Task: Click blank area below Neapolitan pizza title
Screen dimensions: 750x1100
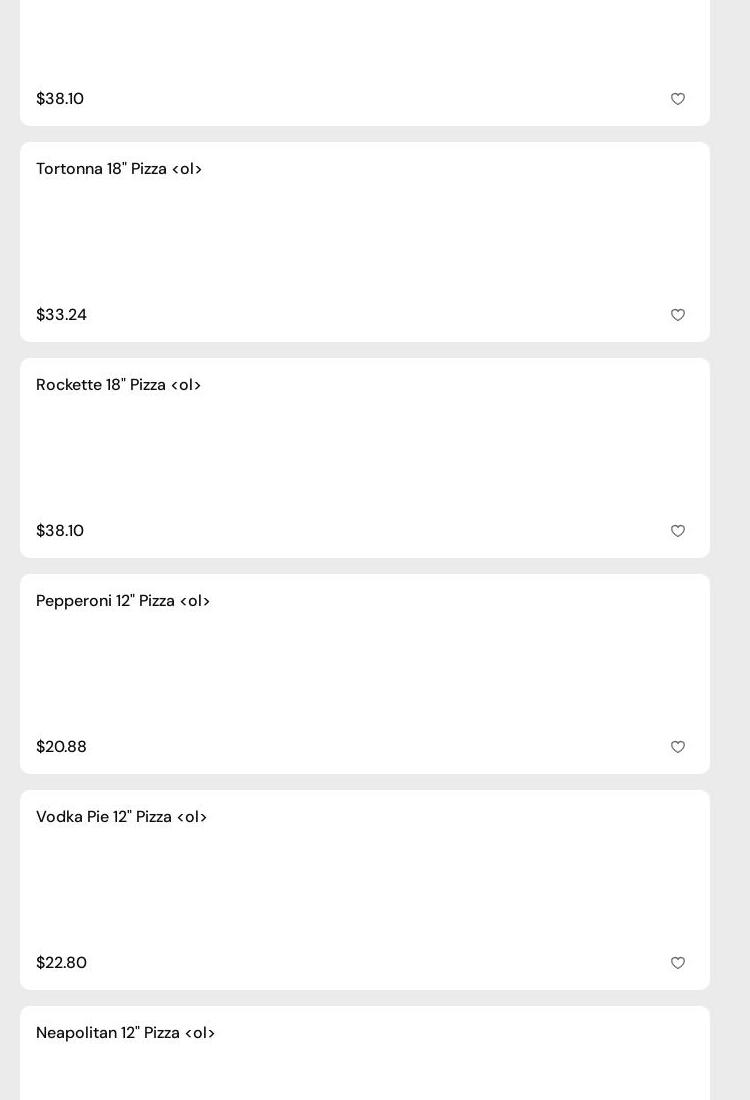Action: 365,1075
